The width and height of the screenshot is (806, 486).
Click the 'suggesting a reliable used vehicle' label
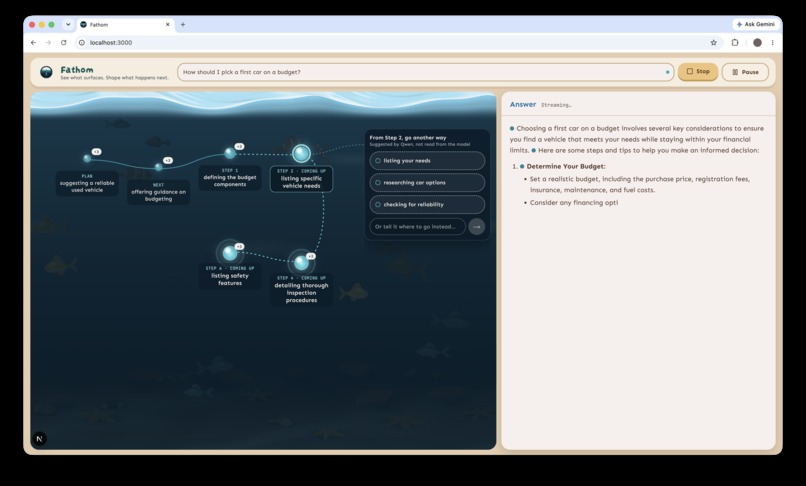point(87,186)
